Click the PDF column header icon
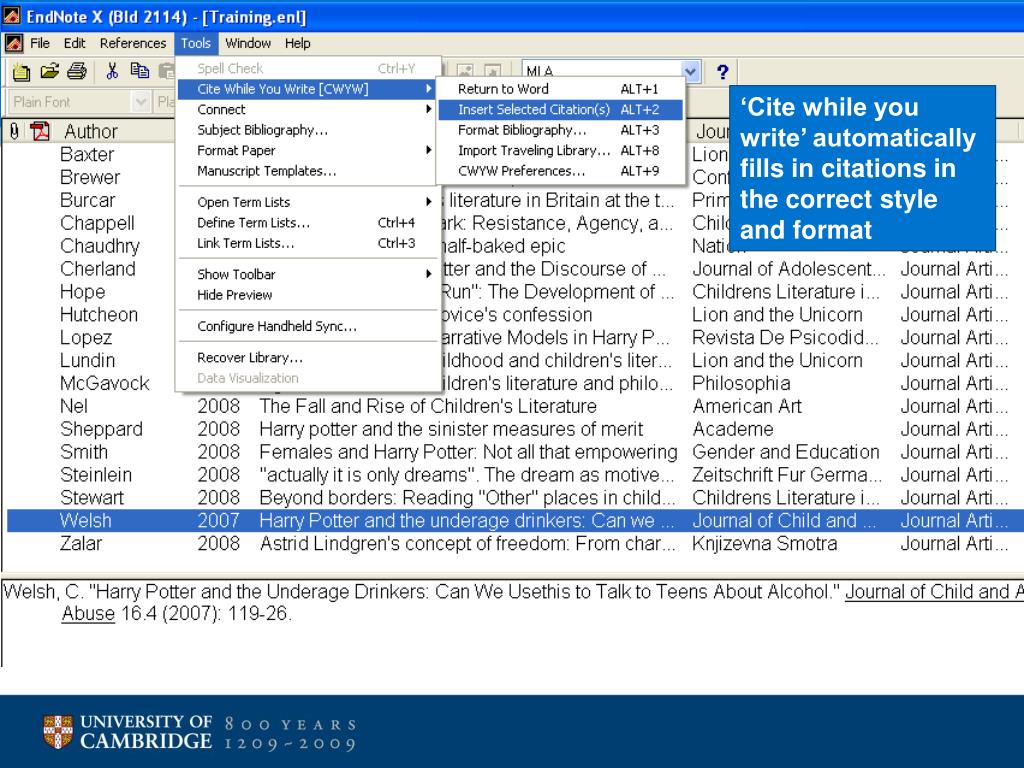1024x768 pixels. coord(40,131)
